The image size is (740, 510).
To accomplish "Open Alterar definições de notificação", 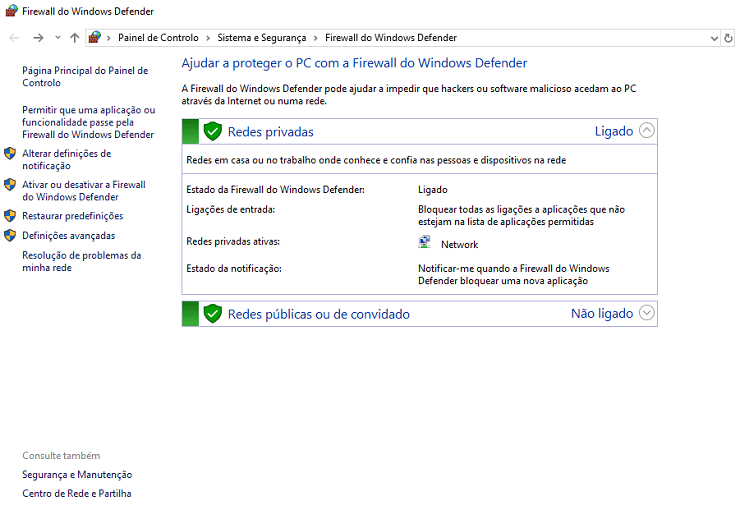I will (x=67, y=159).
